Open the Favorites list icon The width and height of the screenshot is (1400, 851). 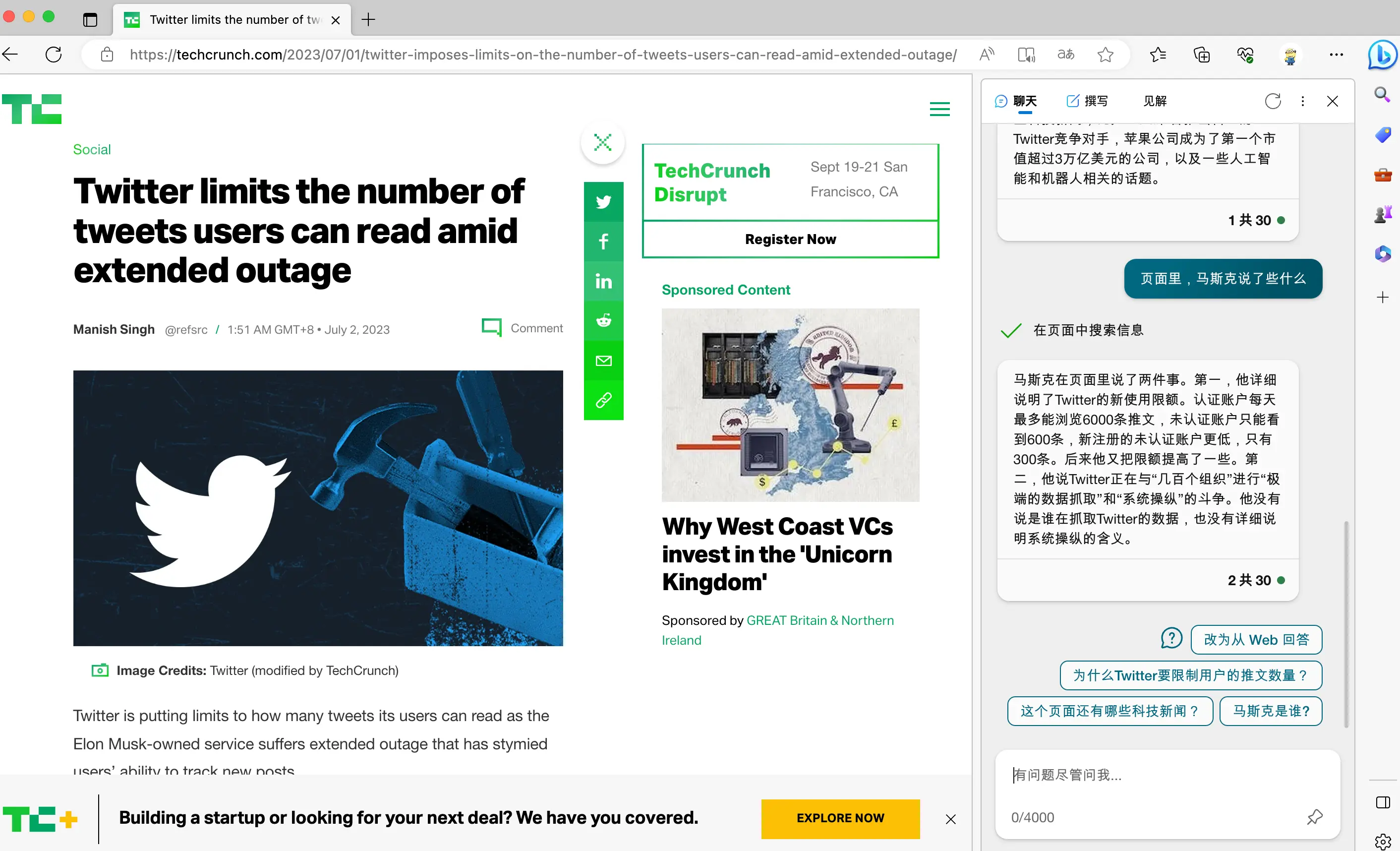[x=1158, y=55]
